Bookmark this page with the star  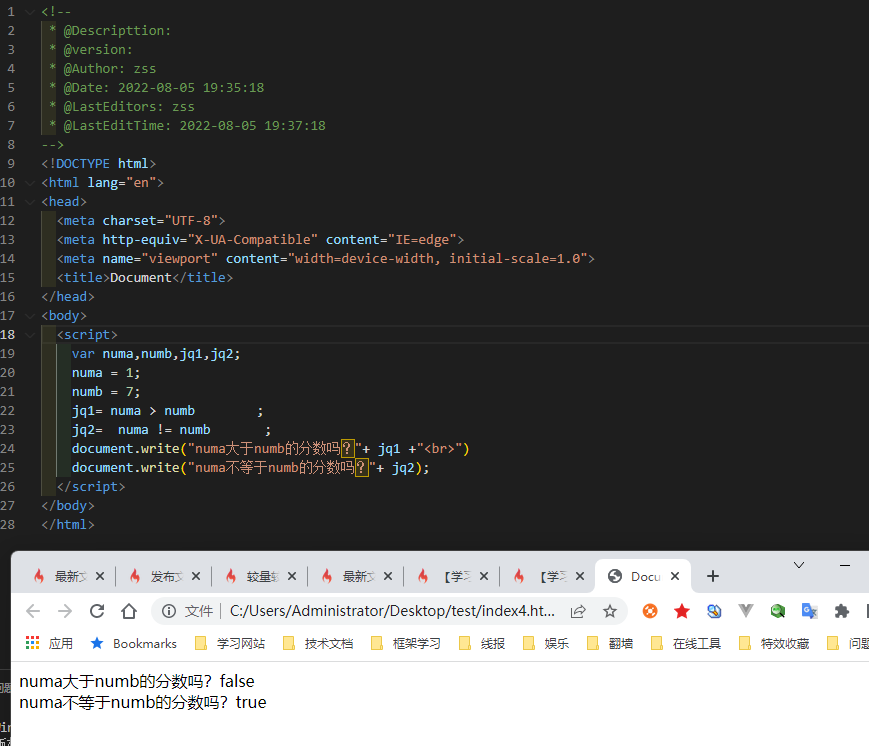(x=610, y=611)
